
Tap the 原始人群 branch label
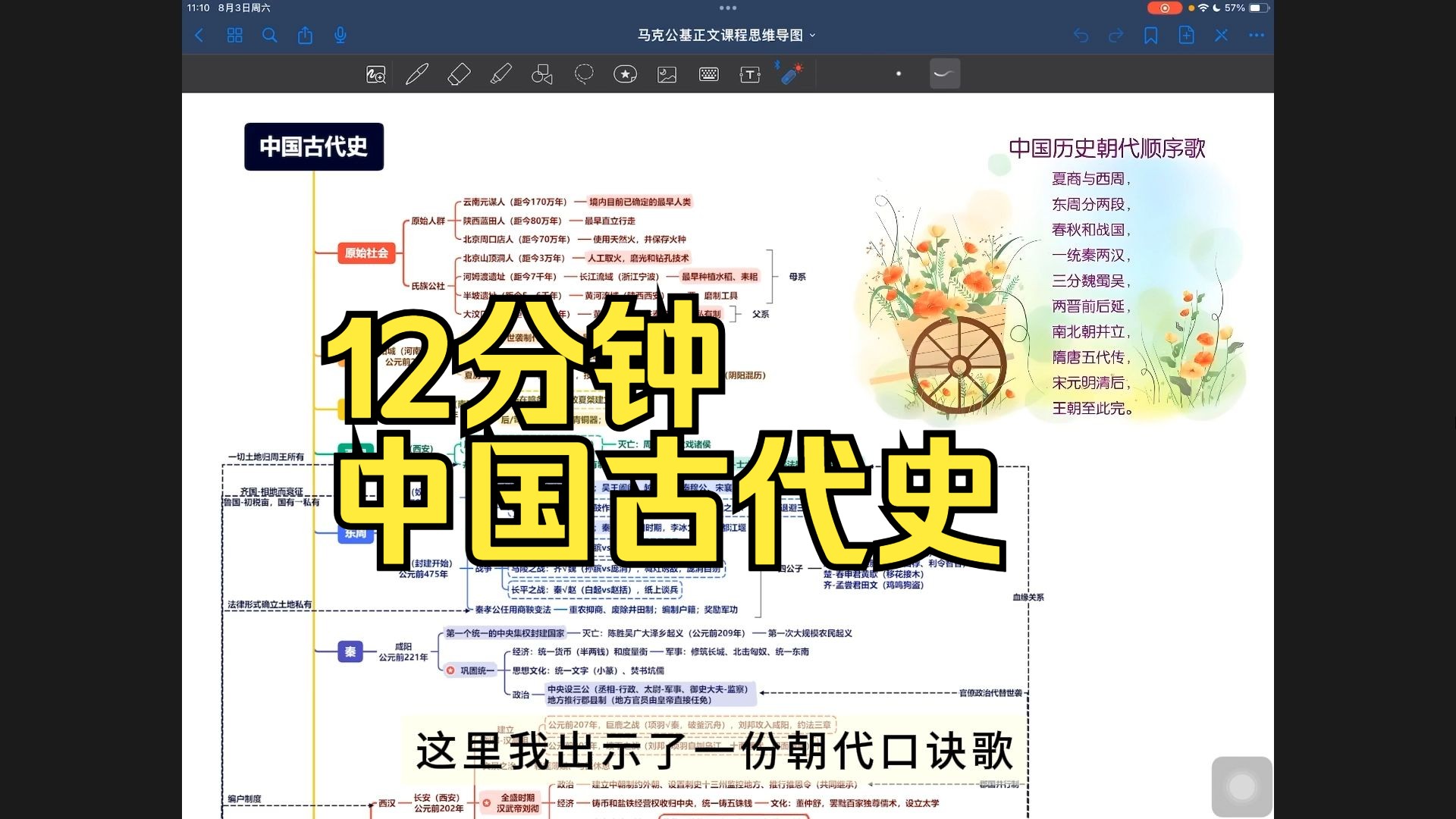(428, 221)
